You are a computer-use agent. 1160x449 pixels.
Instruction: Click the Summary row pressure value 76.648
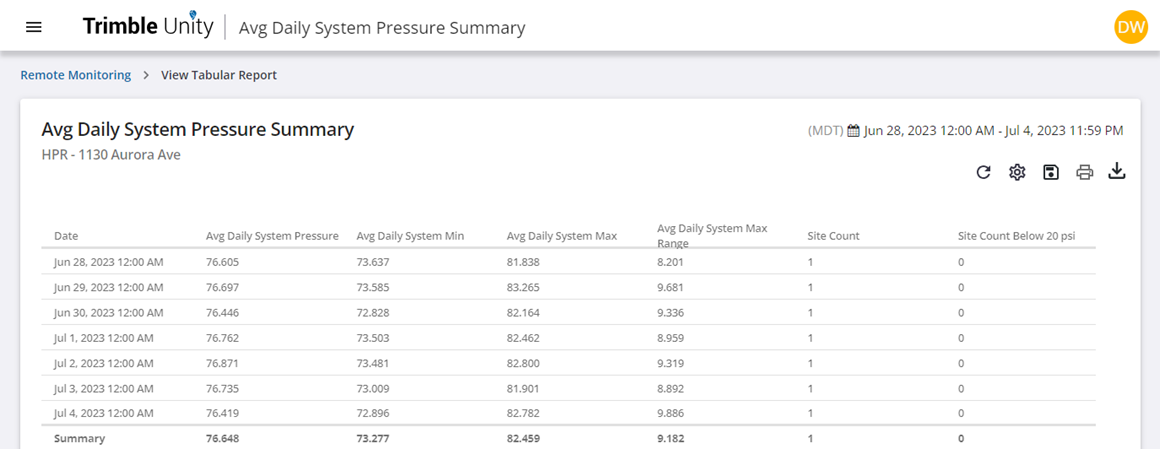point(223,438)
